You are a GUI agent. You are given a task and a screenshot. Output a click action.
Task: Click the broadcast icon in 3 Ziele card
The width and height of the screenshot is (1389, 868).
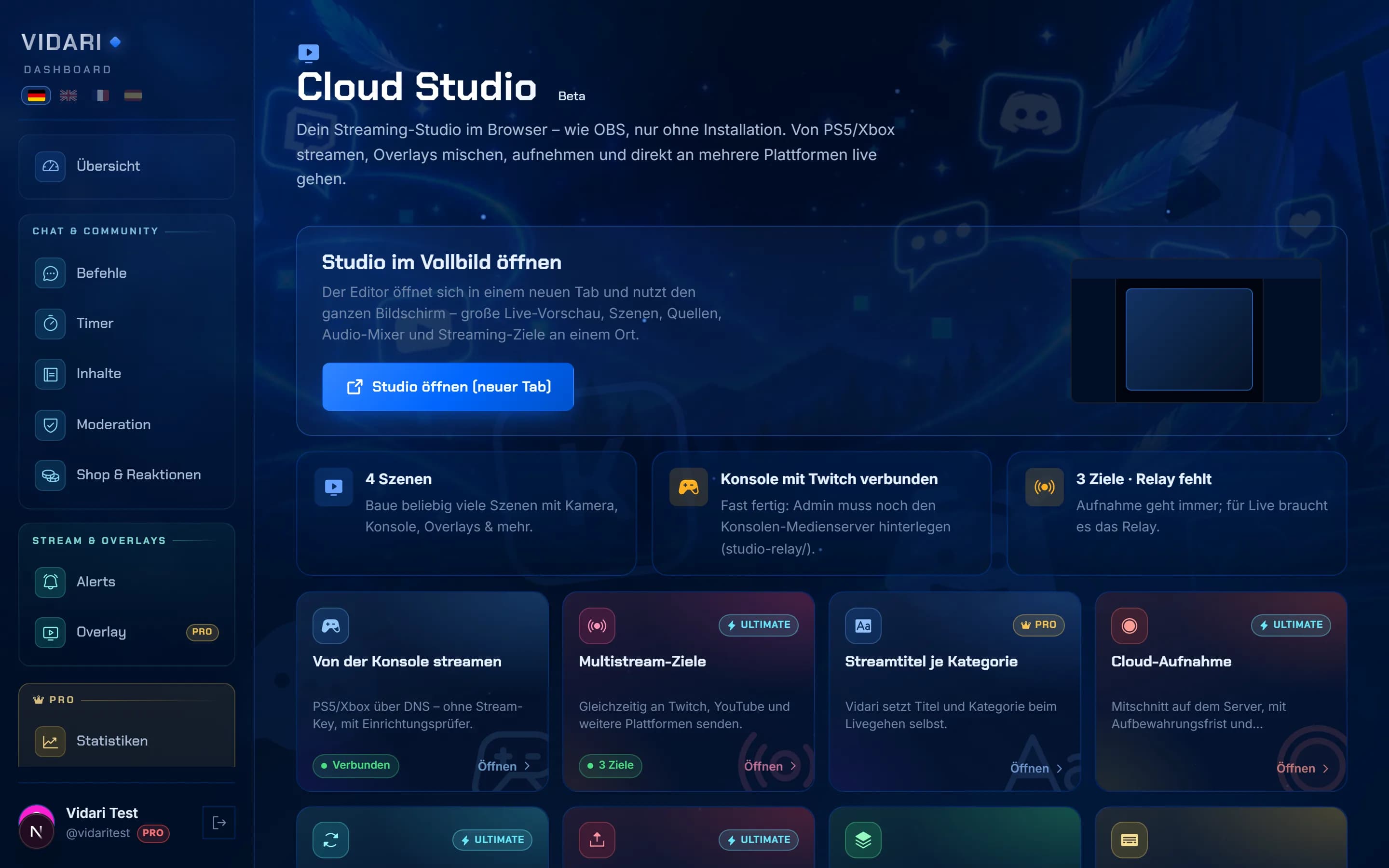pyautogui.click(x=1044, y=488)
